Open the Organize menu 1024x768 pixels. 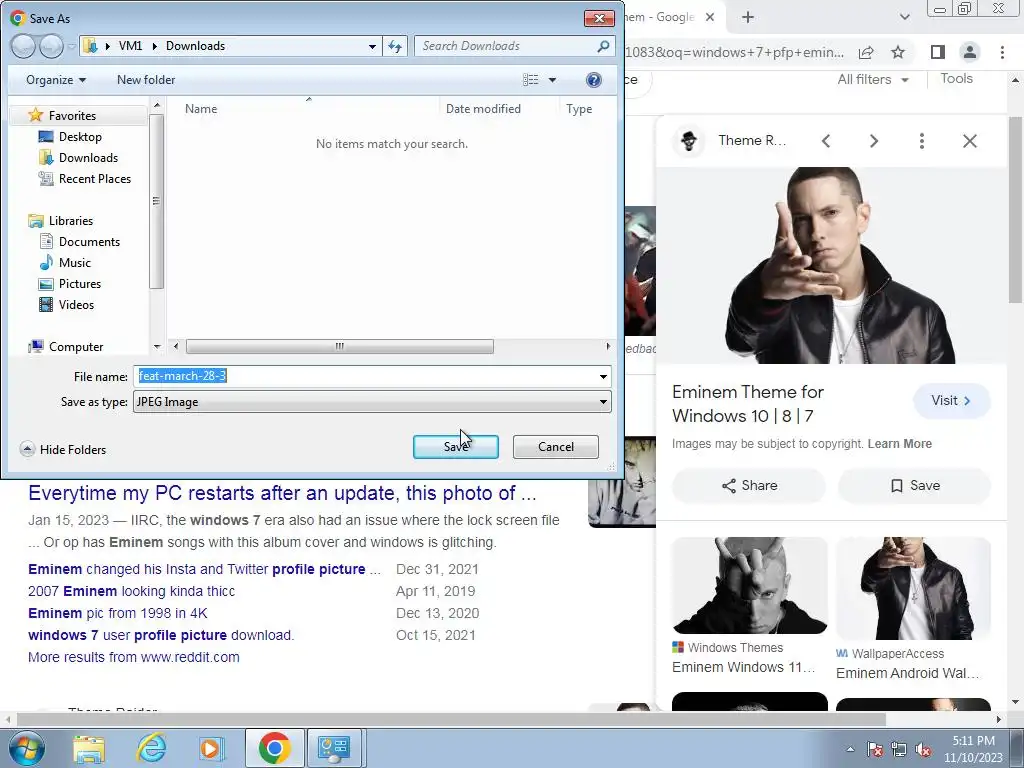click(x=56, y=80)
